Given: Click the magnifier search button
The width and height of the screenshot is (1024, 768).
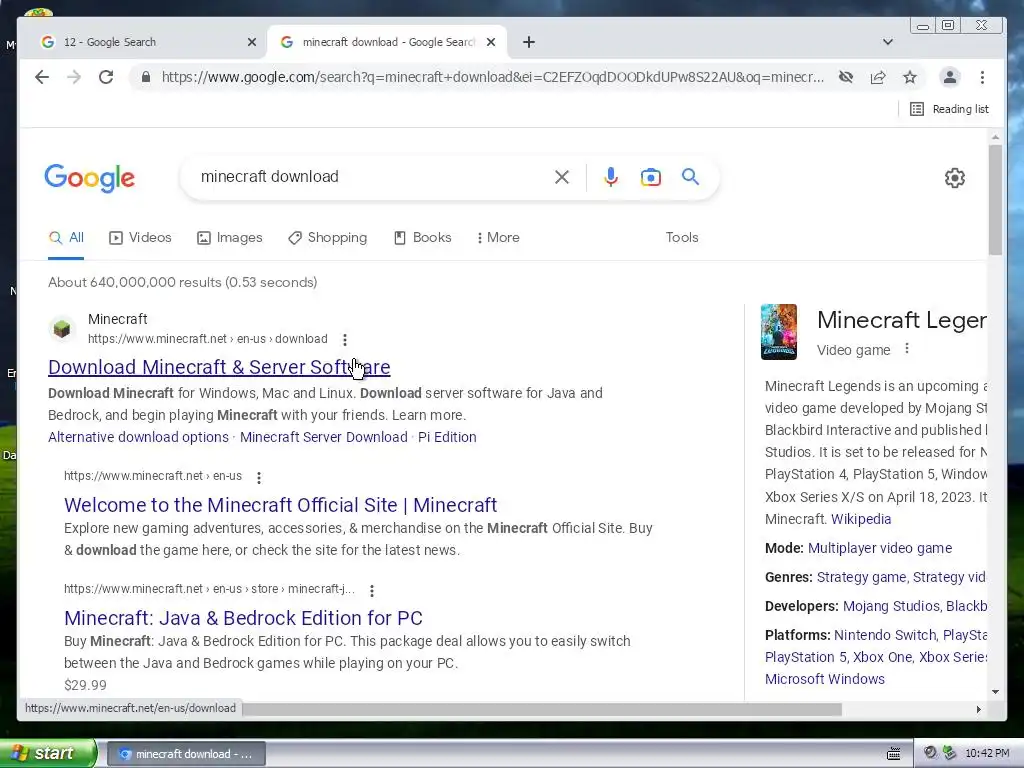Looking at the screenshot, I should tap(690, 176).
